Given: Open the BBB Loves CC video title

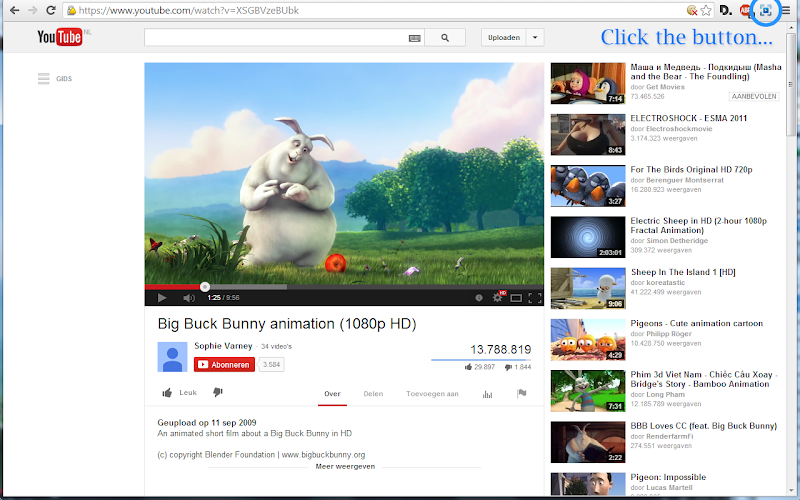Looking at the screenshot, I should pos(704,426).
